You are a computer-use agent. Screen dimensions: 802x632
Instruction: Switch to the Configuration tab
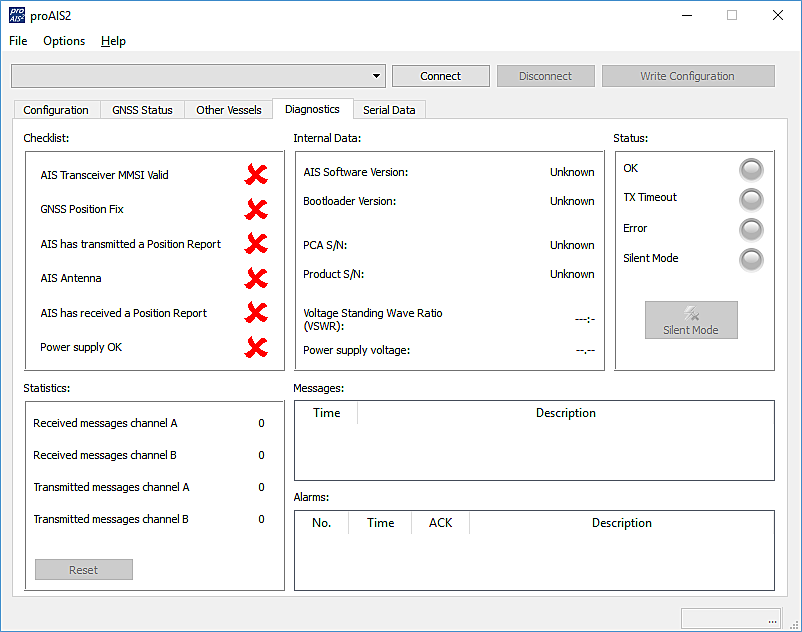click(x=56, y=110)
